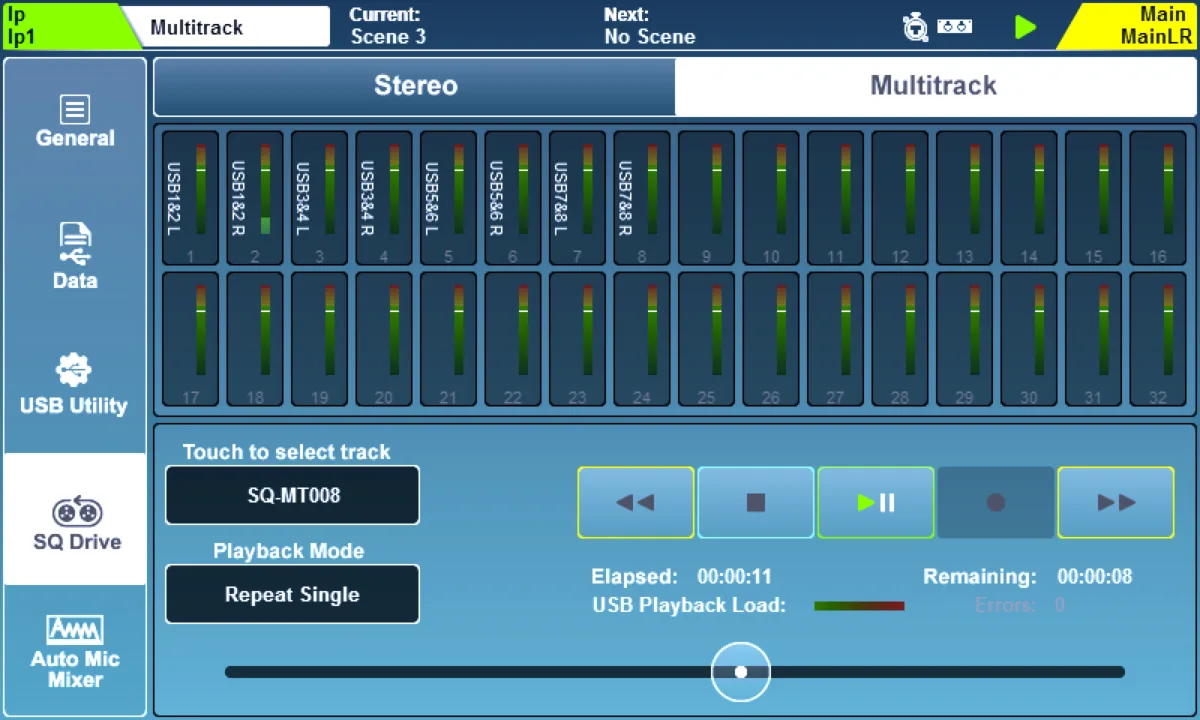Click the USB Playback Load bar
Image resolution: width=1200 pixels, height=720 pixels.
[859, 606]
